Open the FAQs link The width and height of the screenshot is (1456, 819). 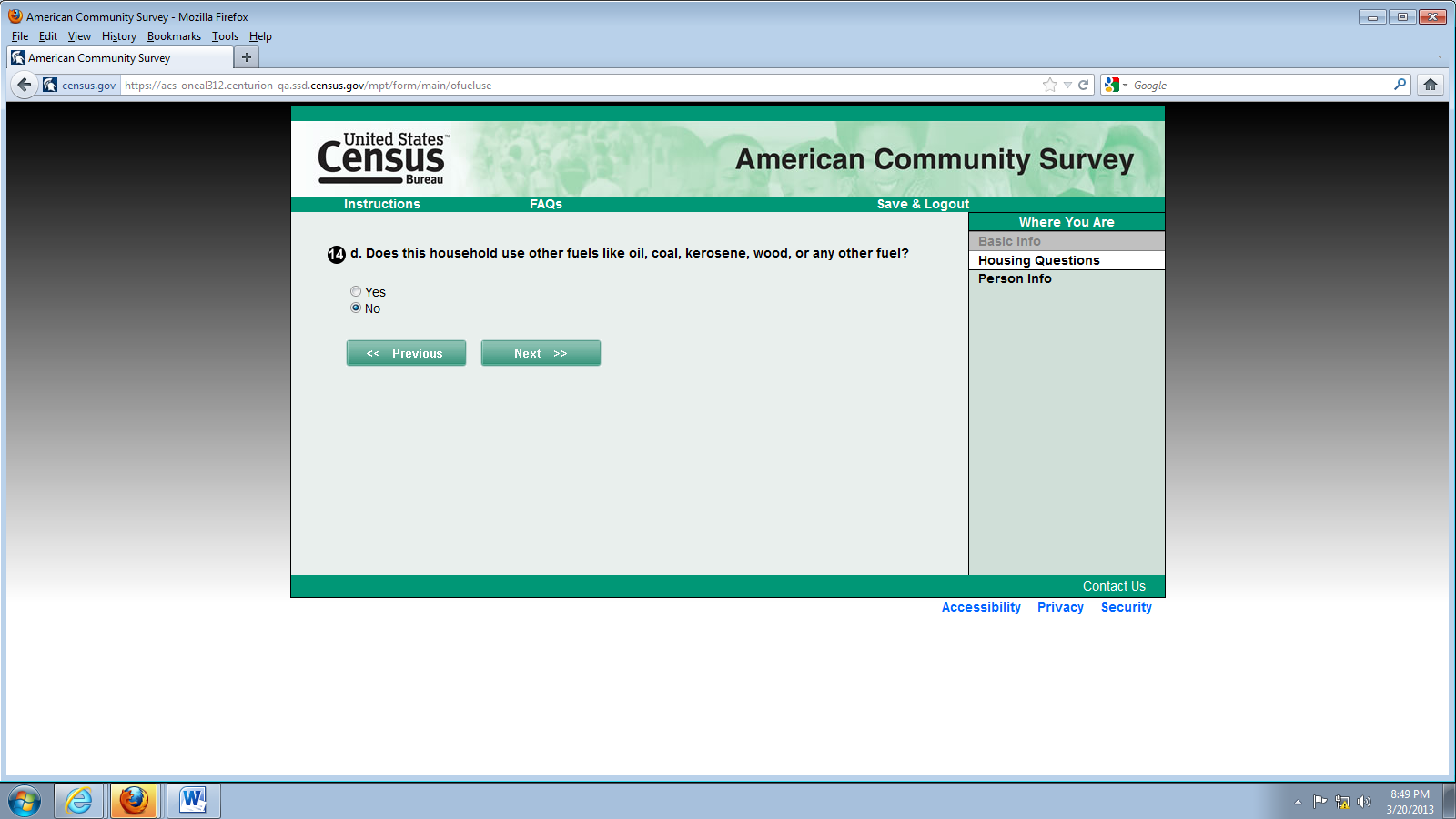tap(546, 204)
